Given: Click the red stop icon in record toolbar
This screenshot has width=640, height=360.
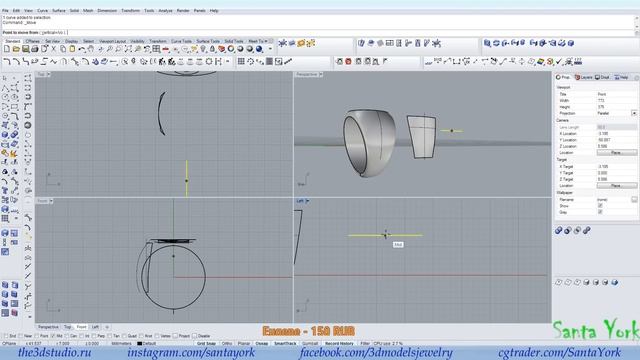Looking at the screenshot, I should 348,62.
